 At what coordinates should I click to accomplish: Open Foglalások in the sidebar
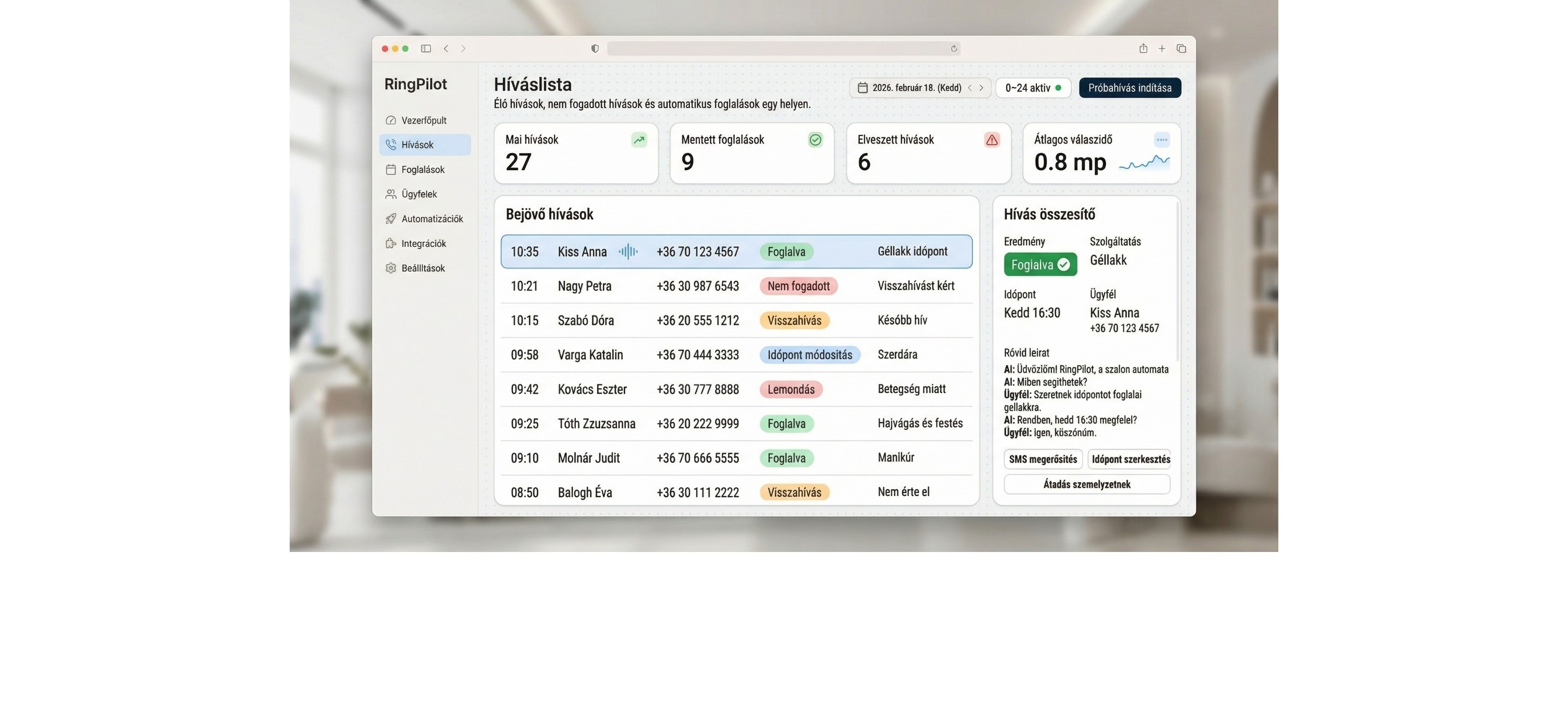click(423, 170)
